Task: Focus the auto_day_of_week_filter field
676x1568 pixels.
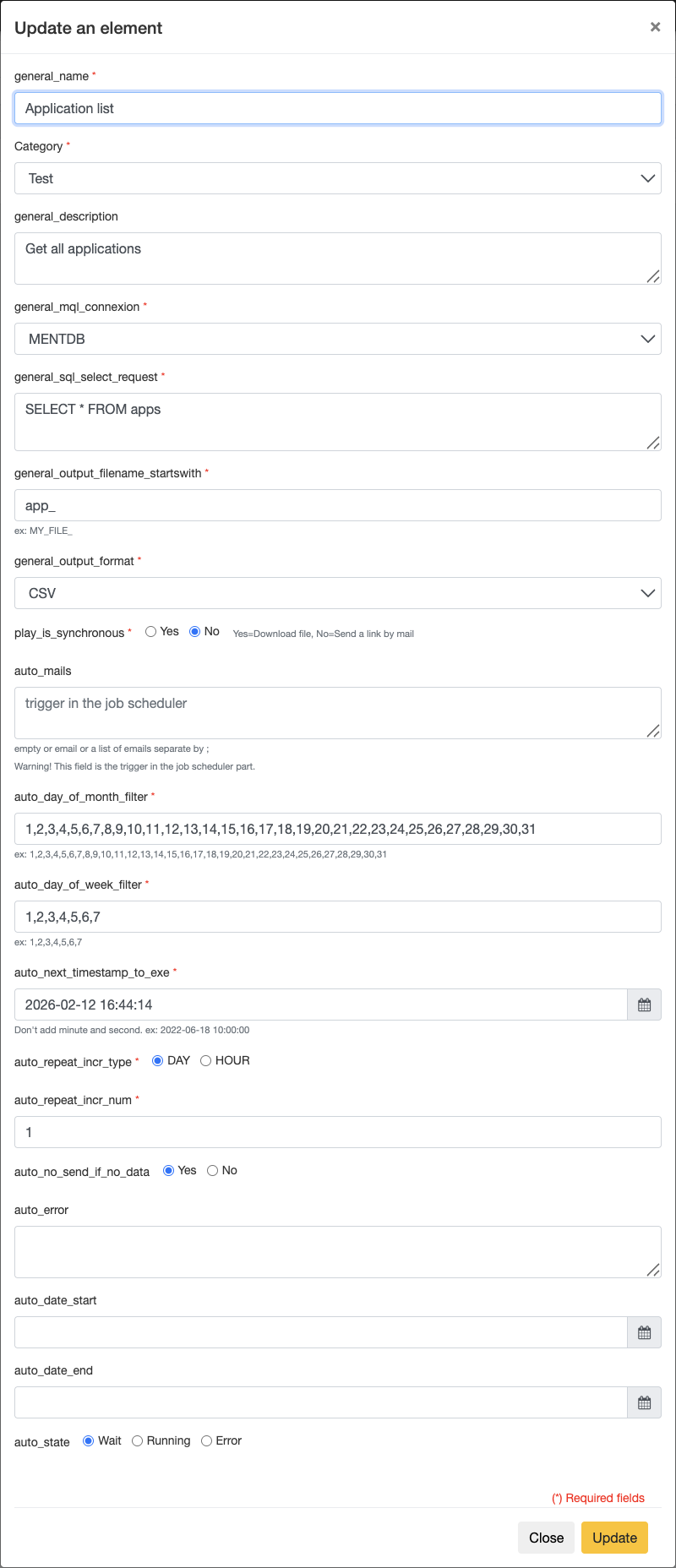Action: tap(338, 917)
